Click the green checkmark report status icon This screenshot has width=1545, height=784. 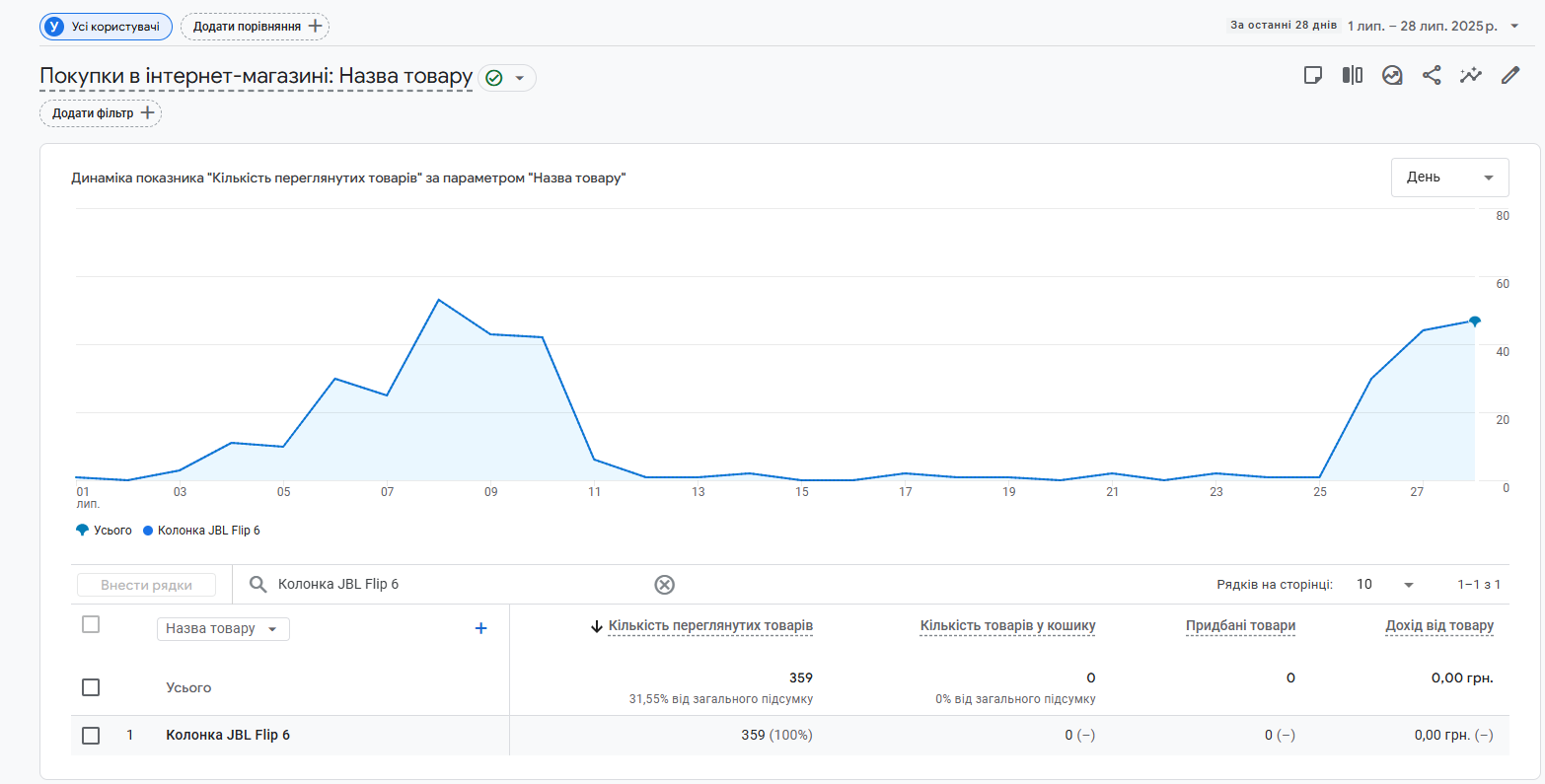point(494,78)
